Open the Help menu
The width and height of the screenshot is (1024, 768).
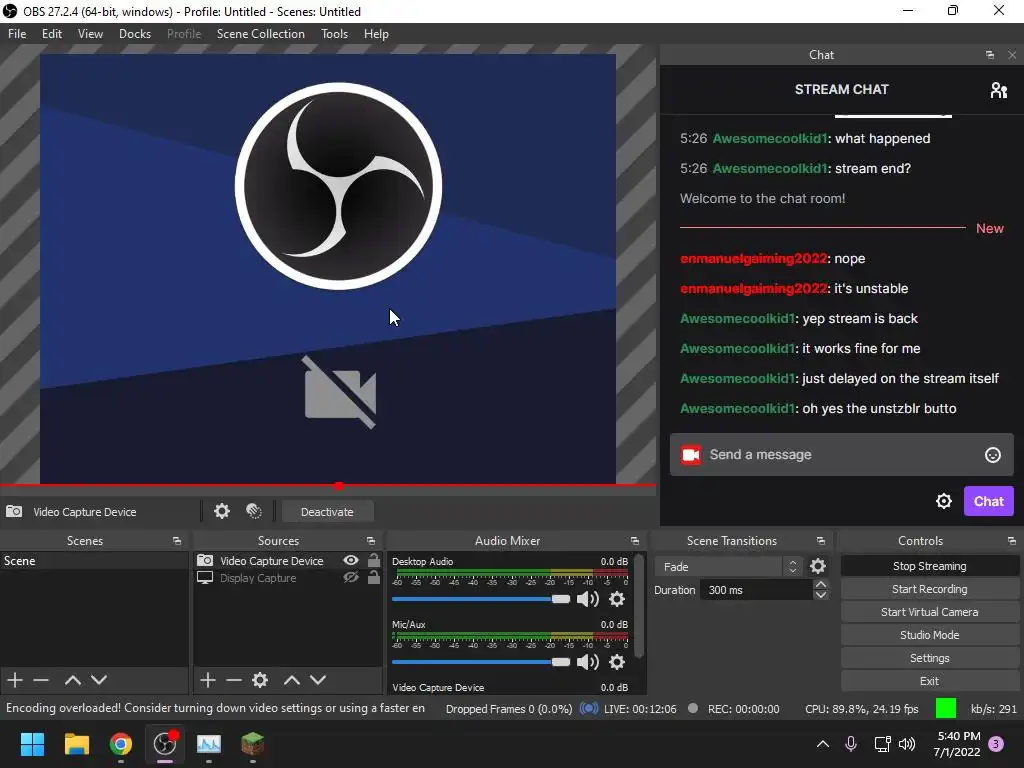[376, 34]
